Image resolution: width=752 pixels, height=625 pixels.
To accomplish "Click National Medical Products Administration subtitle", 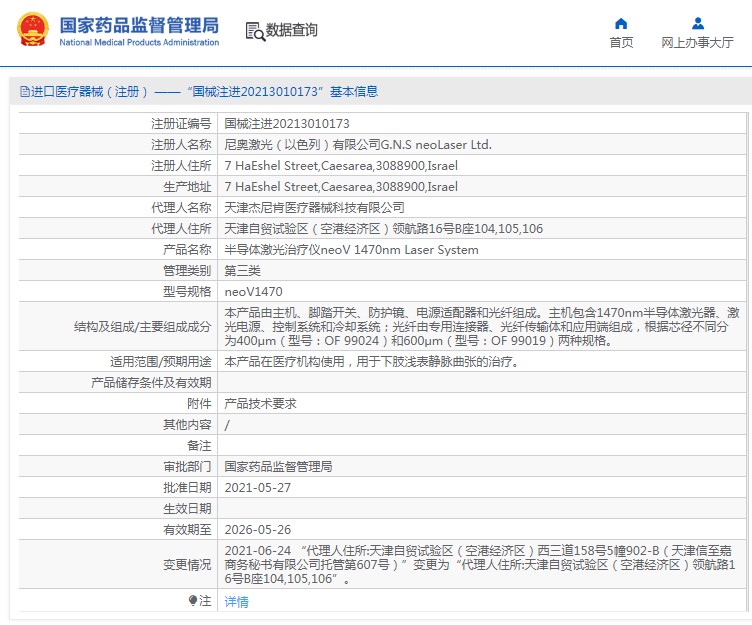I will pyautogui.click(x=139, y=42).
